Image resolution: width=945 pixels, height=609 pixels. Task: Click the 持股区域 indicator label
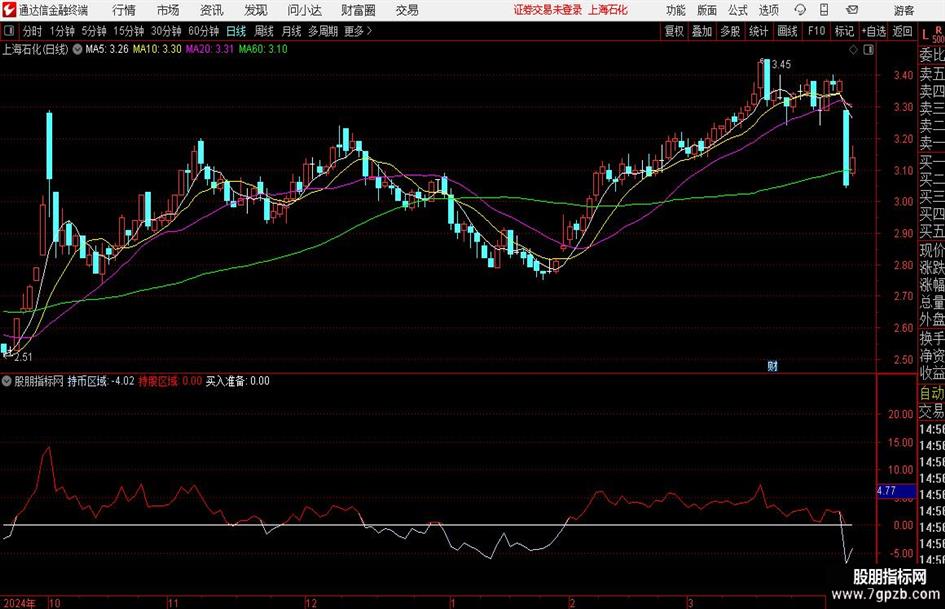(x=158, y=381)
